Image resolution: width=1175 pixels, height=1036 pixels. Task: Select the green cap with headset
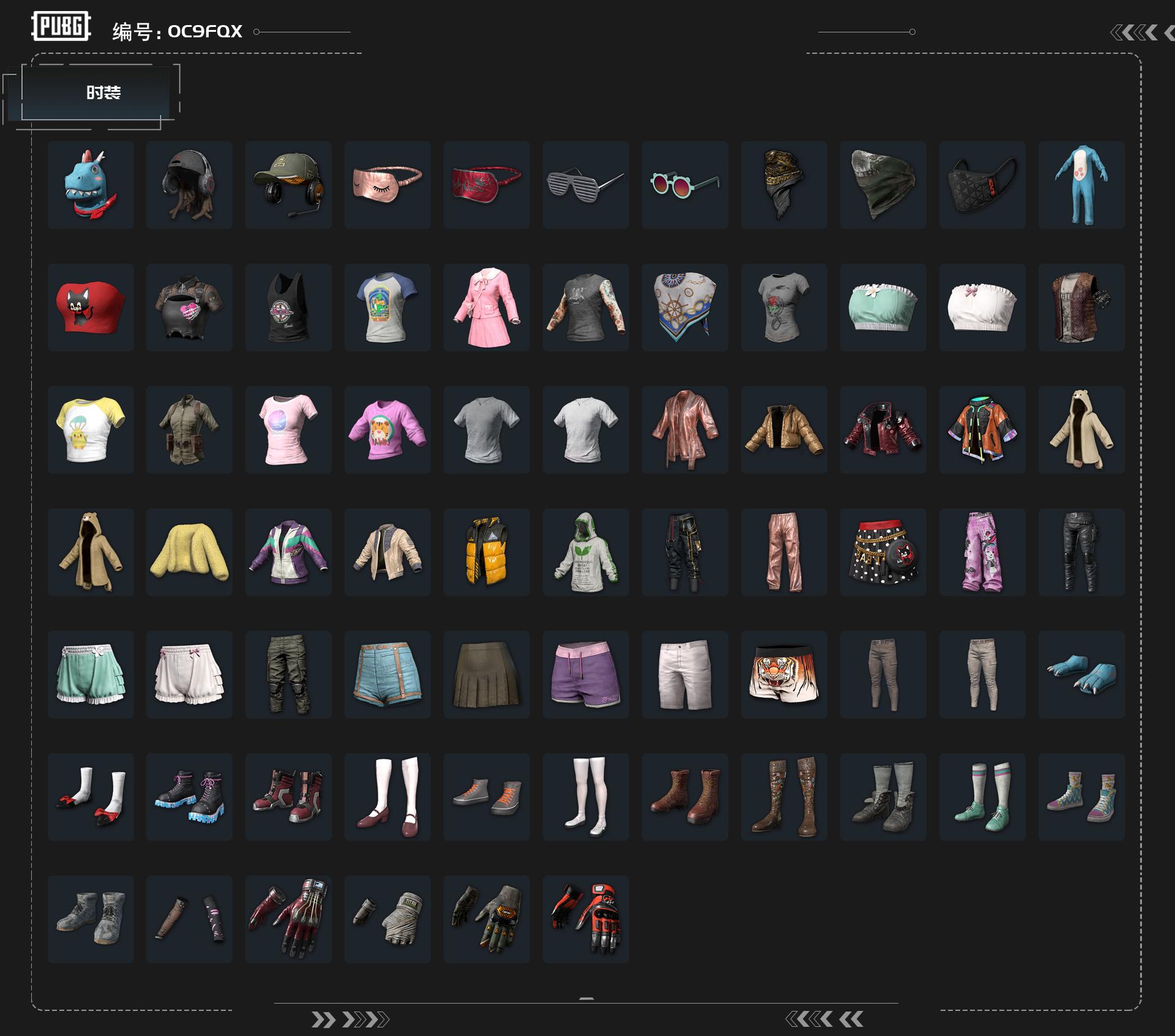[288, 185]
